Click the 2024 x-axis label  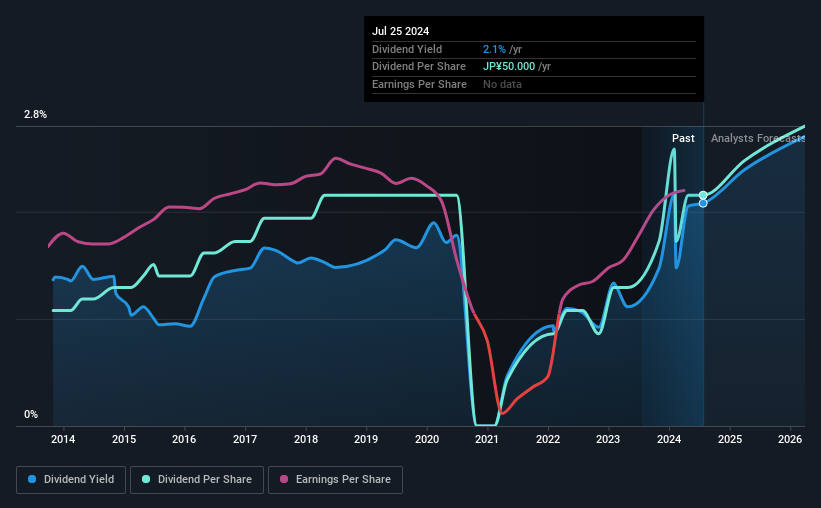[669, 439]
